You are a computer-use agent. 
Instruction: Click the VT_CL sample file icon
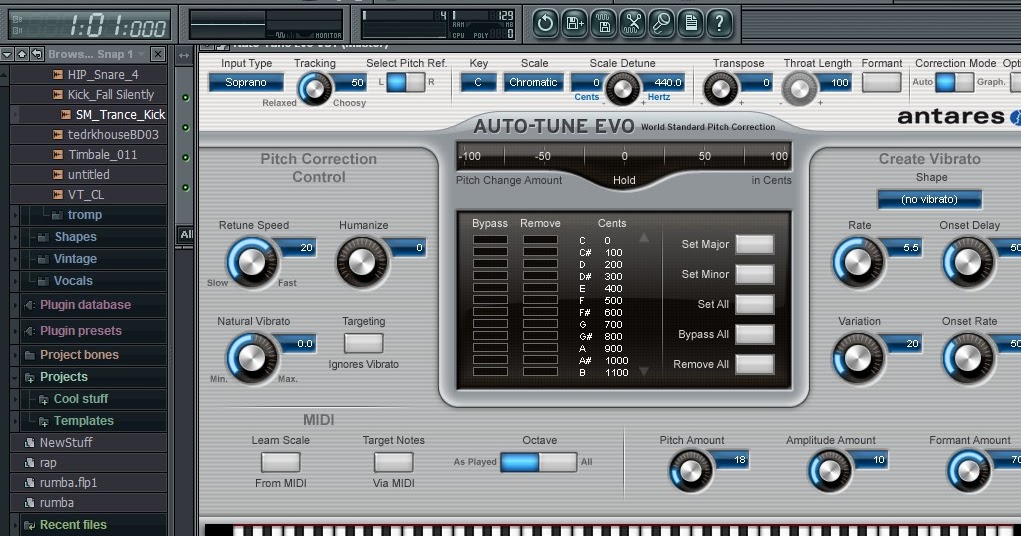click(x=57, y=195)
